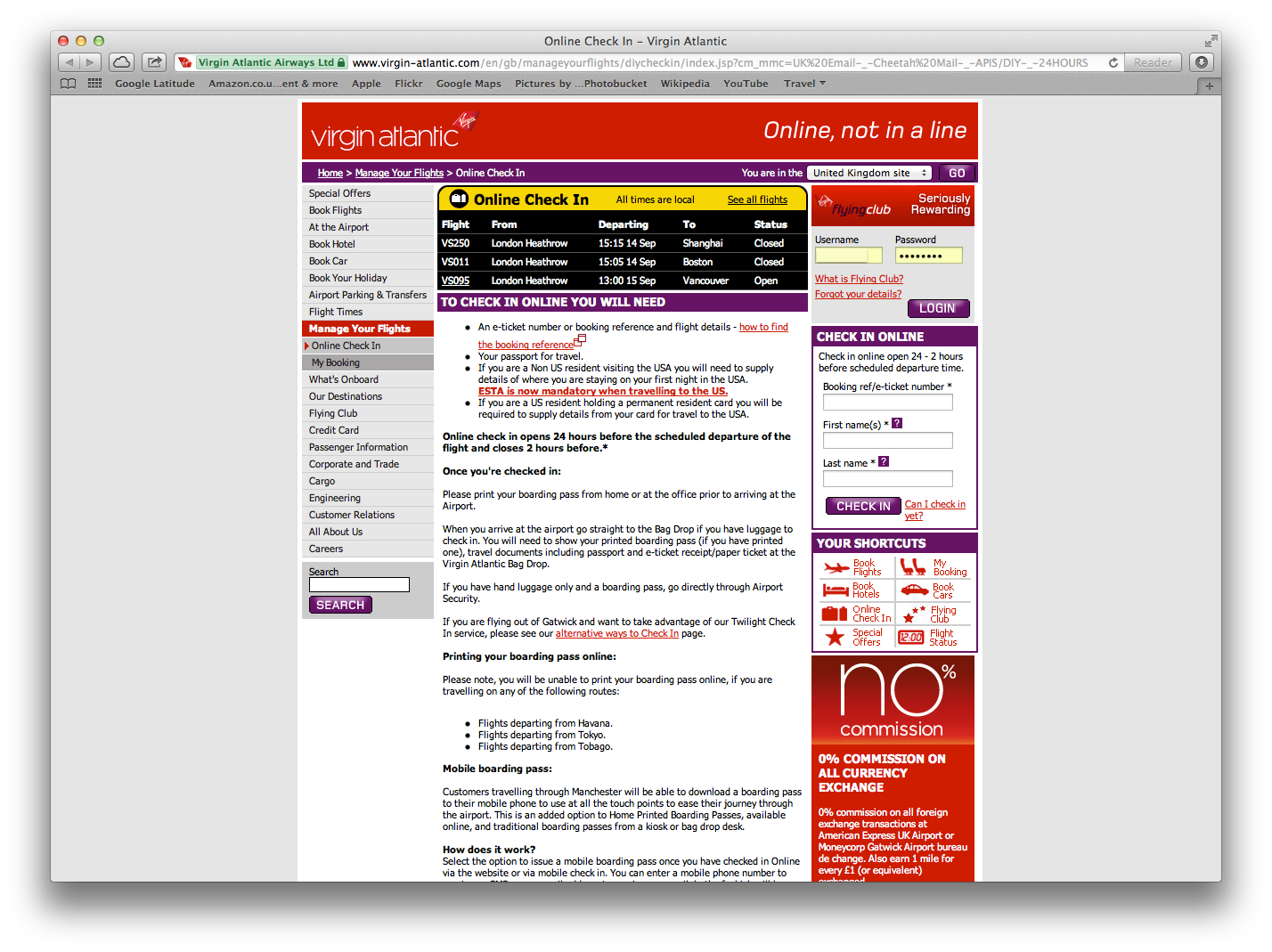This screenshot has width=1272, height=952.
Task: Open Wikipedia bookmark
Action: click(x=685, y=84)
